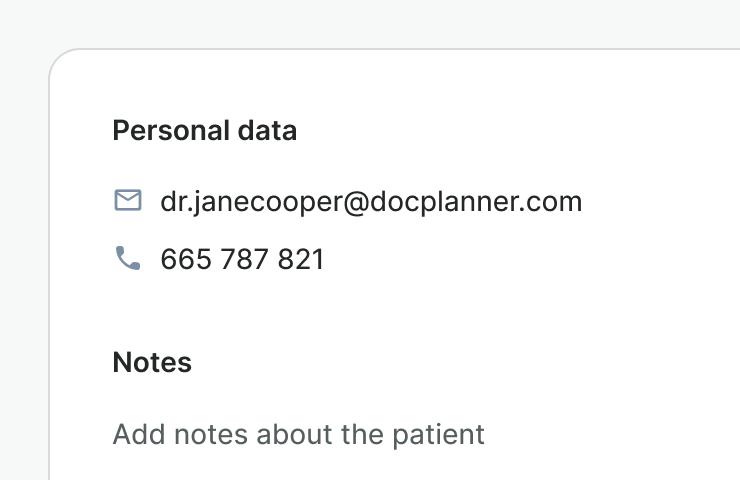Select the patient's email address text
740x480 pixels.
click(371, 202)
